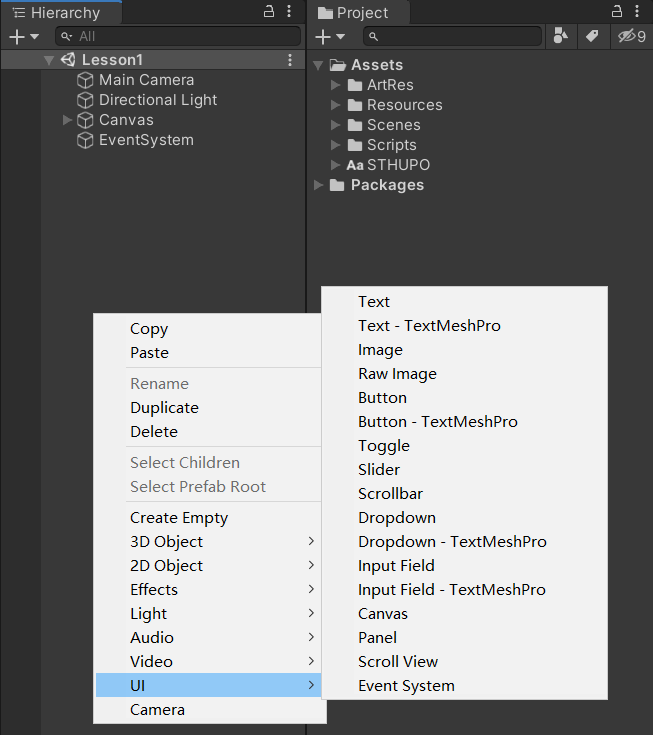
Task: Click the STHUPO Aa font icon
Action: pyautogui.click(x=355, y=165)
